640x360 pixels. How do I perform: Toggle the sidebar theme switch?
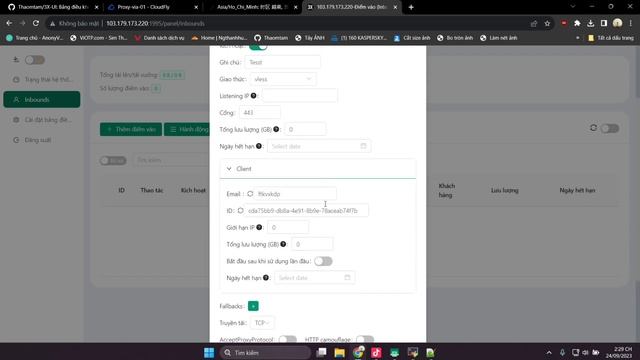coord(35,60)
